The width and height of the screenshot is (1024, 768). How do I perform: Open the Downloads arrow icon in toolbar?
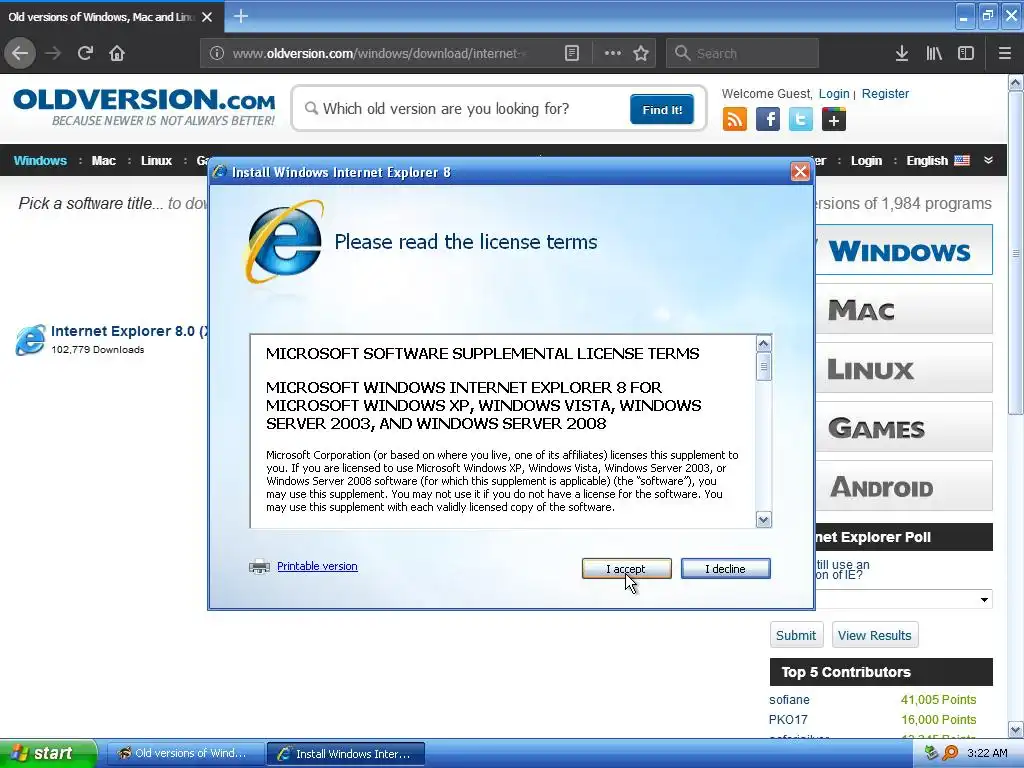tap(902, 53)
